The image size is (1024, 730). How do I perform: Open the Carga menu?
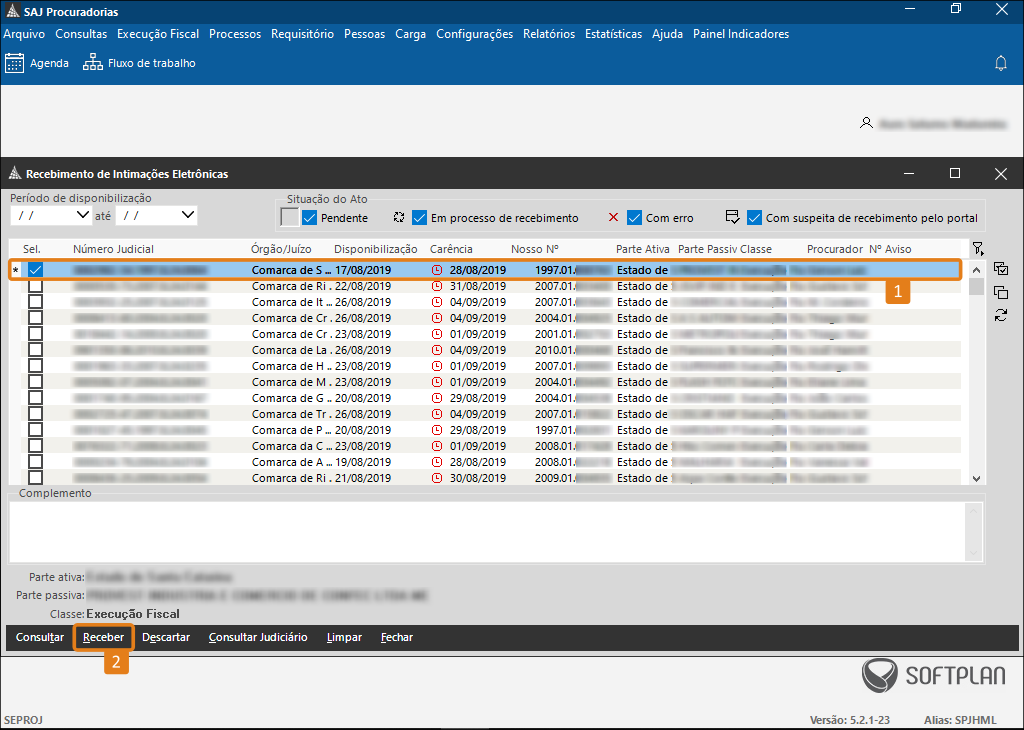[411, 34]
